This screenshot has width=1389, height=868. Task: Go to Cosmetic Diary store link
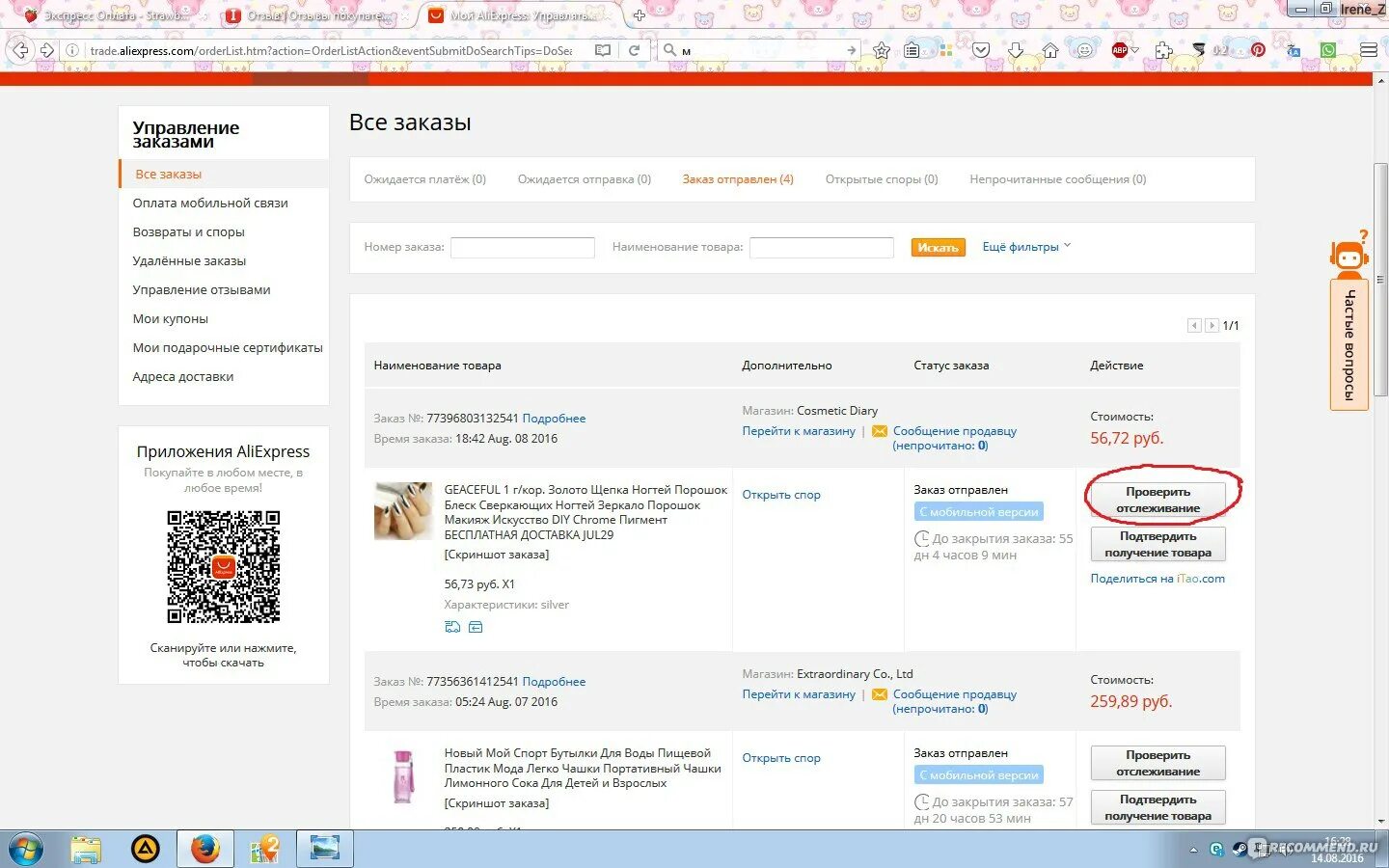(x=799, y=431)
